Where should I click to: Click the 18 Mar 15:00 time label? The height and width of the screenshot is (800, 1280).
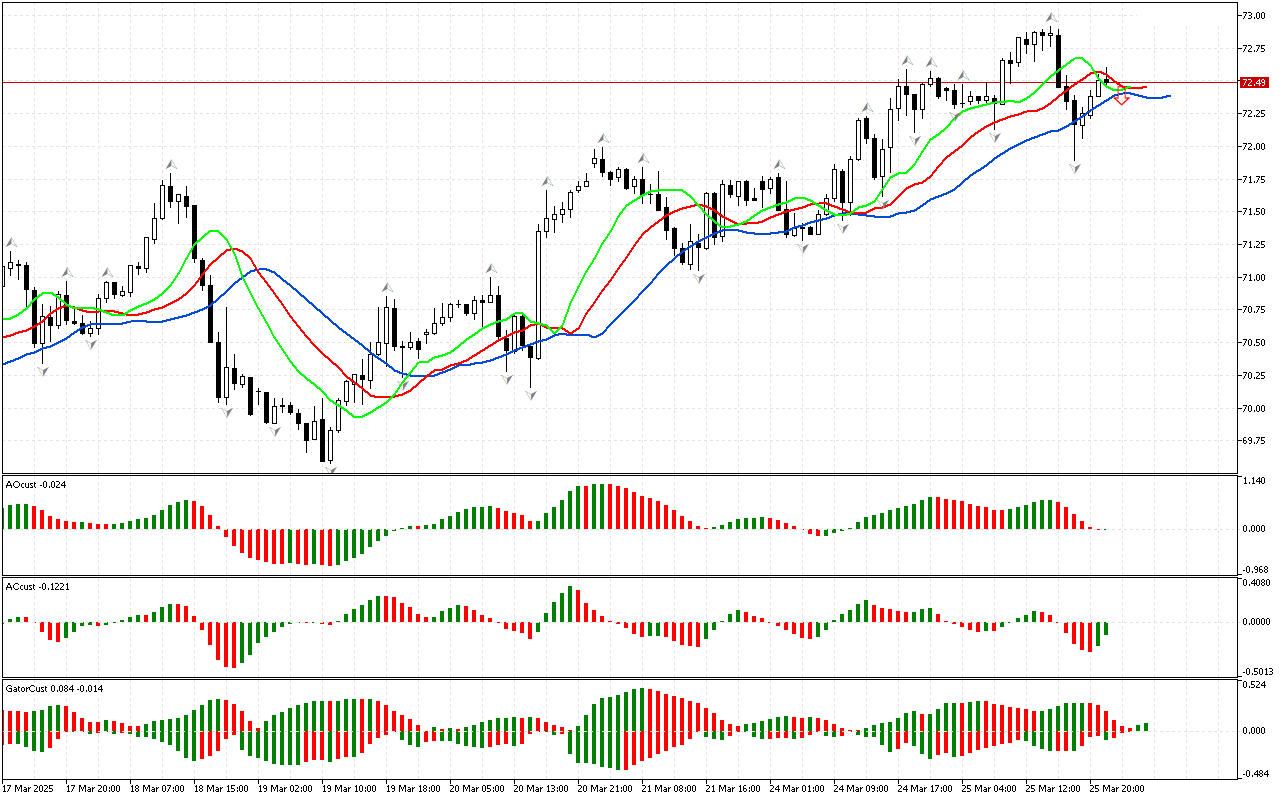pos(222,788)
